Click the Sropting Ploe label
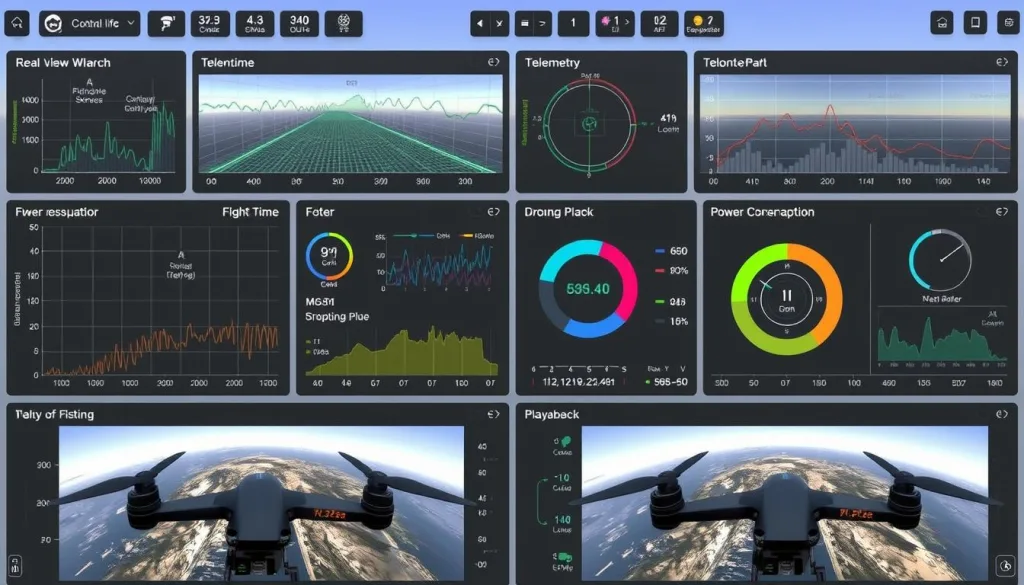Viewport: 1024px width, 585px height. (337, 317)
